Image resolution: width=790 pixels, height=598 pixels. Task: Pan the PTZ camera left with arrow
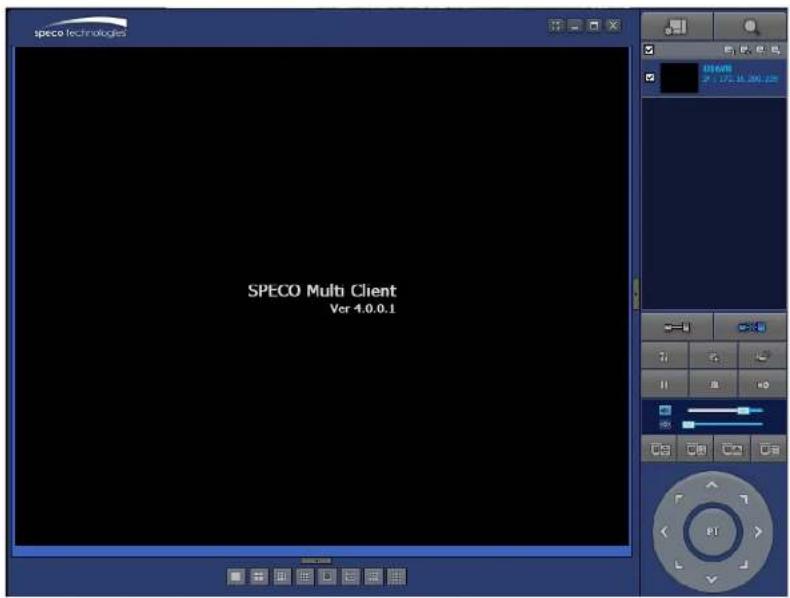pos(664,532)
